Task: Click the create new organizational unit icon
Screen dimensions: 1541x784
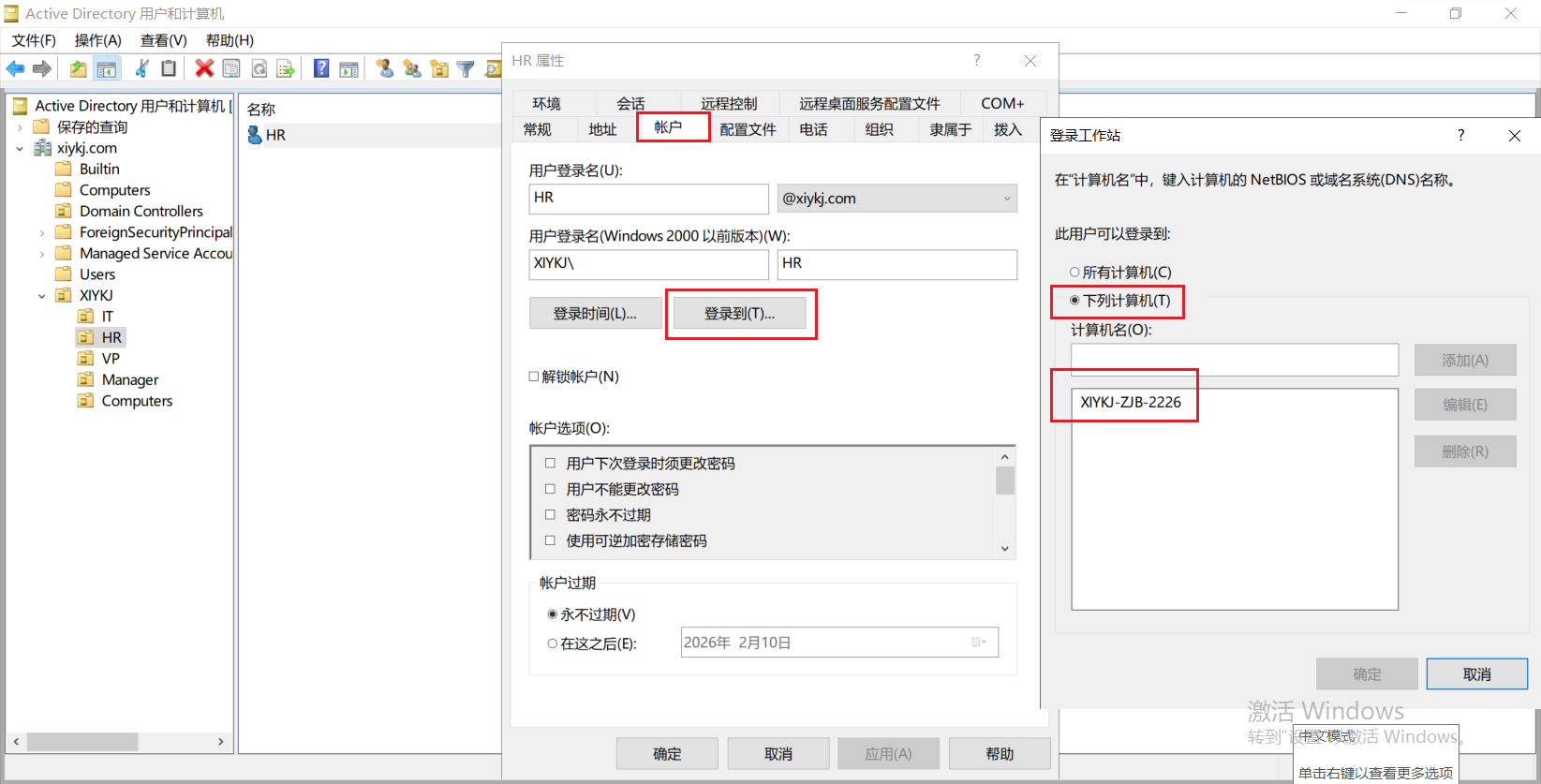Action: [439, 68]
